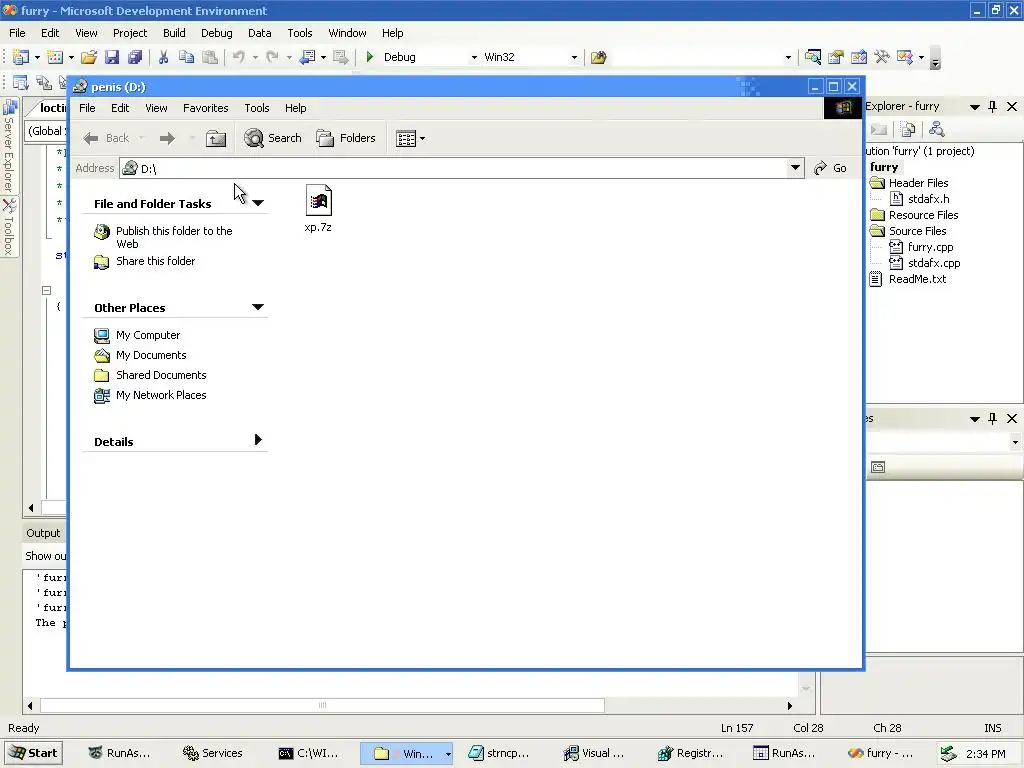This screenshot has width=1024, height=768.
Task: Open the address bar dropdown arrow
Action: (795, 168)
